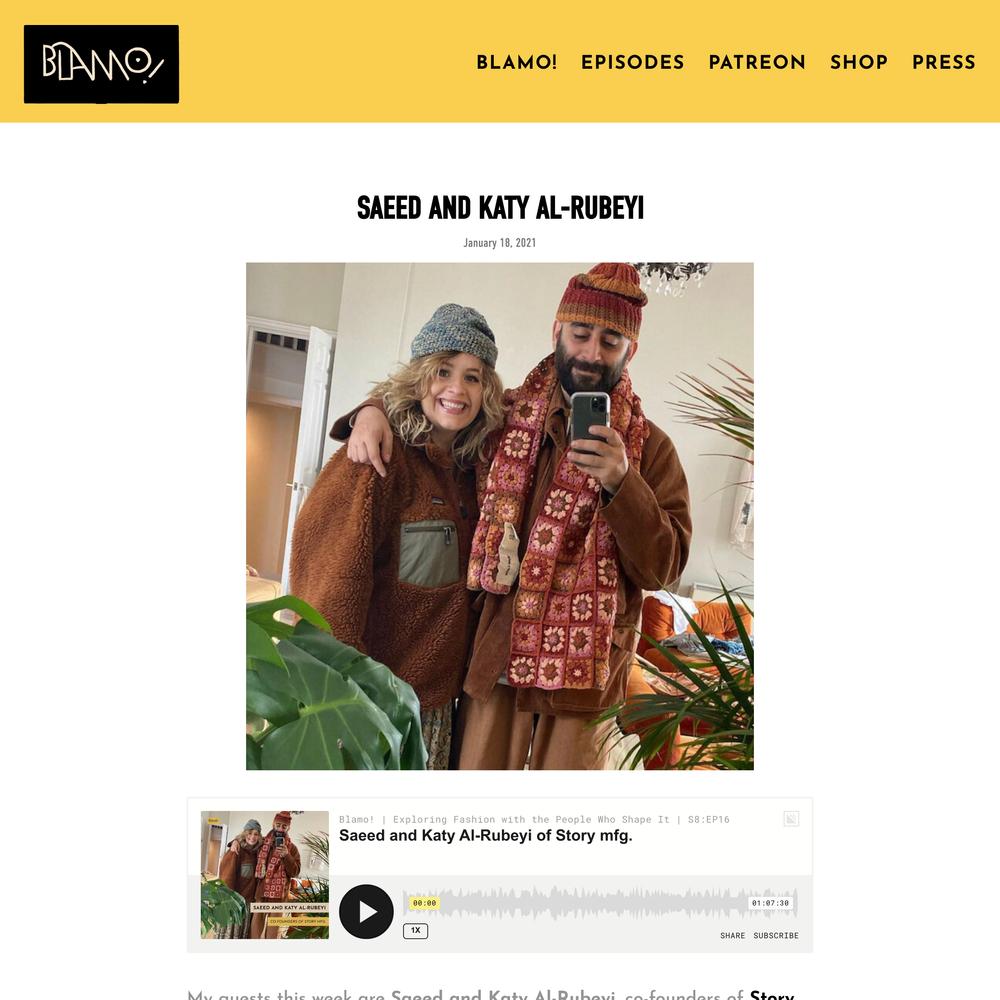The width and height of the screenshot is (1000, 1000).
Task: Play the Story mfg. podcast episode
Action: pos(366,911)
